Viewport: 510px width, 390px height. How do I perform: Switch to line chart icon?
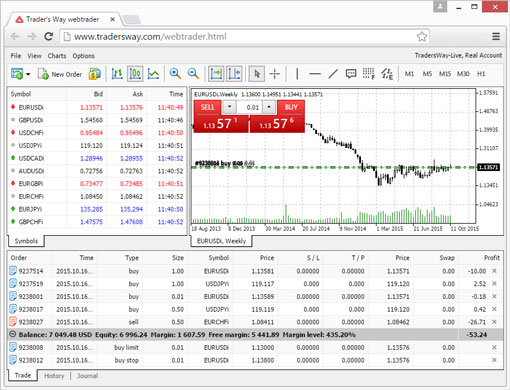pyautogui.click(x=153, y=74)
